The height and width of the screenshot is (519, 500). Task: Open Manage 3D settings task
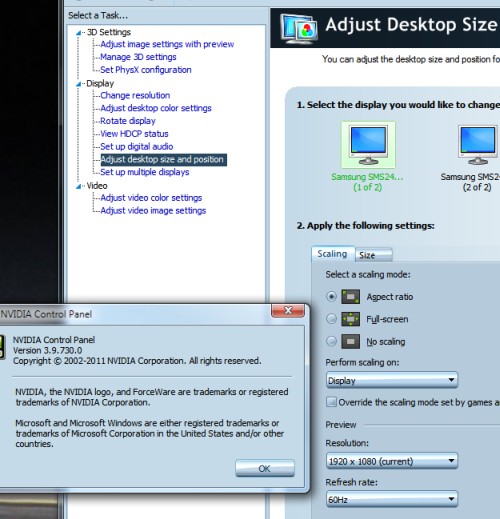pos(138,57)
